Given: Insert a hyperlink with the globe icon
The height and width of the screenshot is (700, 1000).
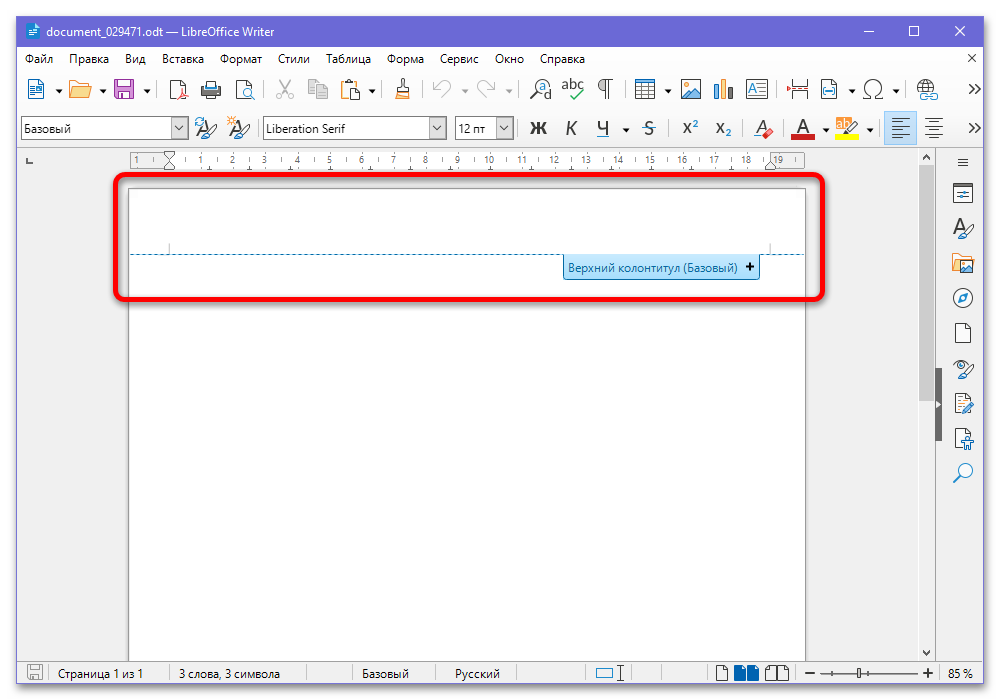Looking at the screenshot, I should pyautogui.click(x=927, y=90).
